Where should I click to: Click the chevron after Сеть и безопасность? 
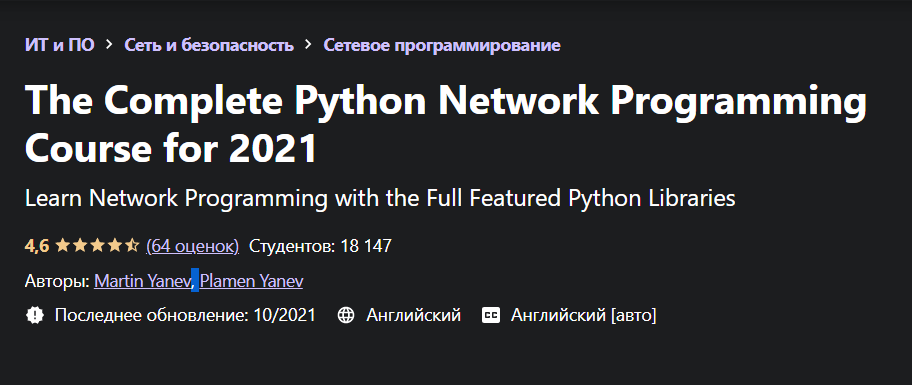[x=308, y=45]
